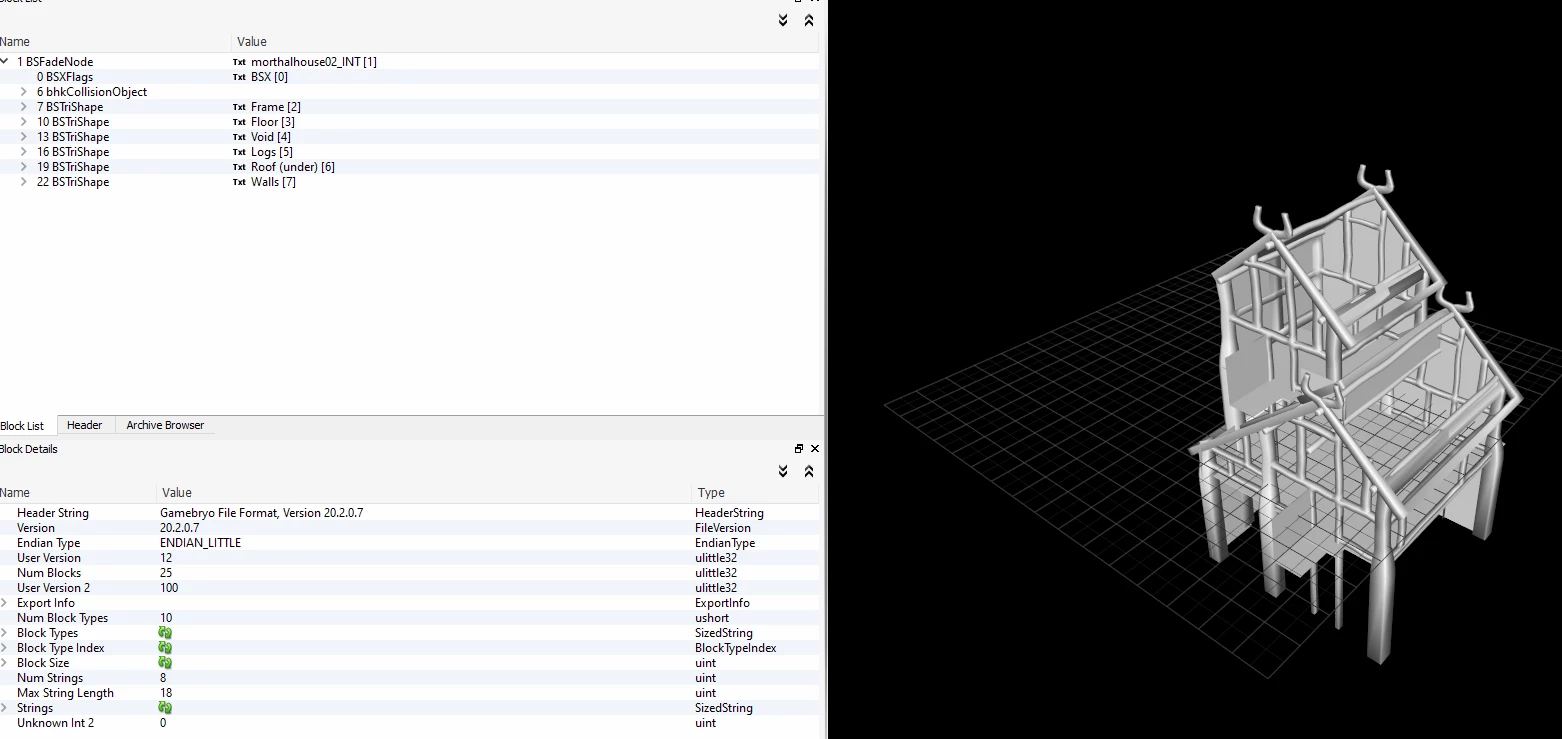Click the Txt icon beside BSX [0]
Screen dimensions: 1562x739
pyautogui.click(x=239, y=77)
